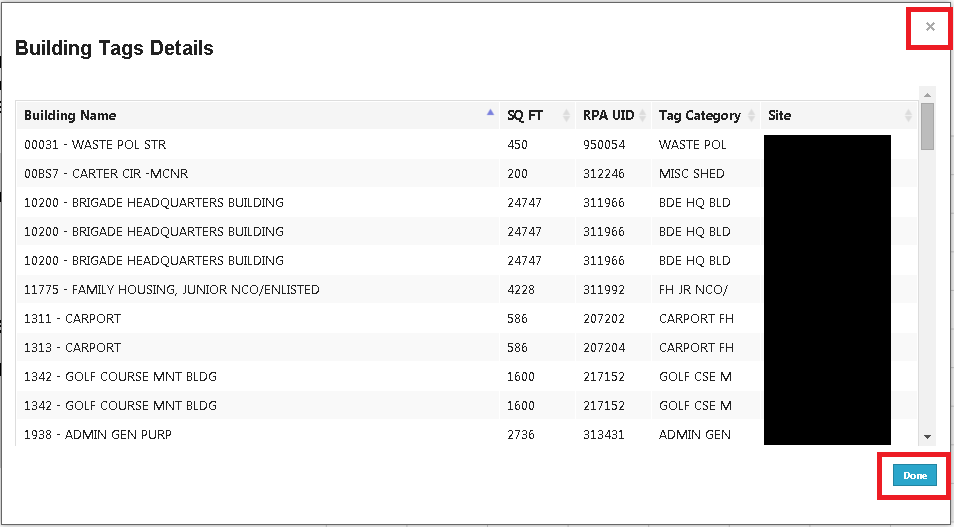Click RPA UID 313431

click(x=604, y=435)
